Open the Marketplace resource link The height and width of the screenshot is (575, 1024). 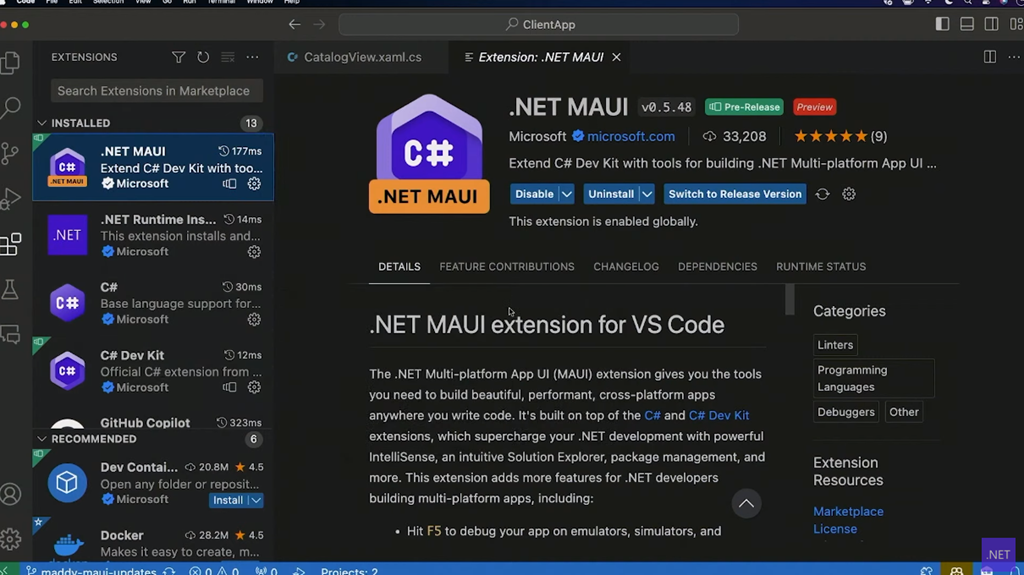pyautogui.click(x=848, y=512)
